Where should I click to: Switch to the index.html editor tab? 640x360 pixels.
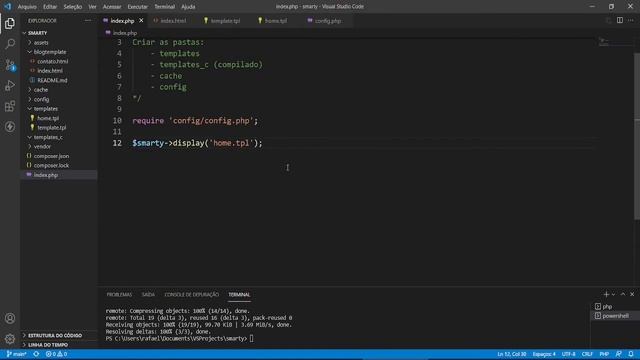tap(173, 20)
